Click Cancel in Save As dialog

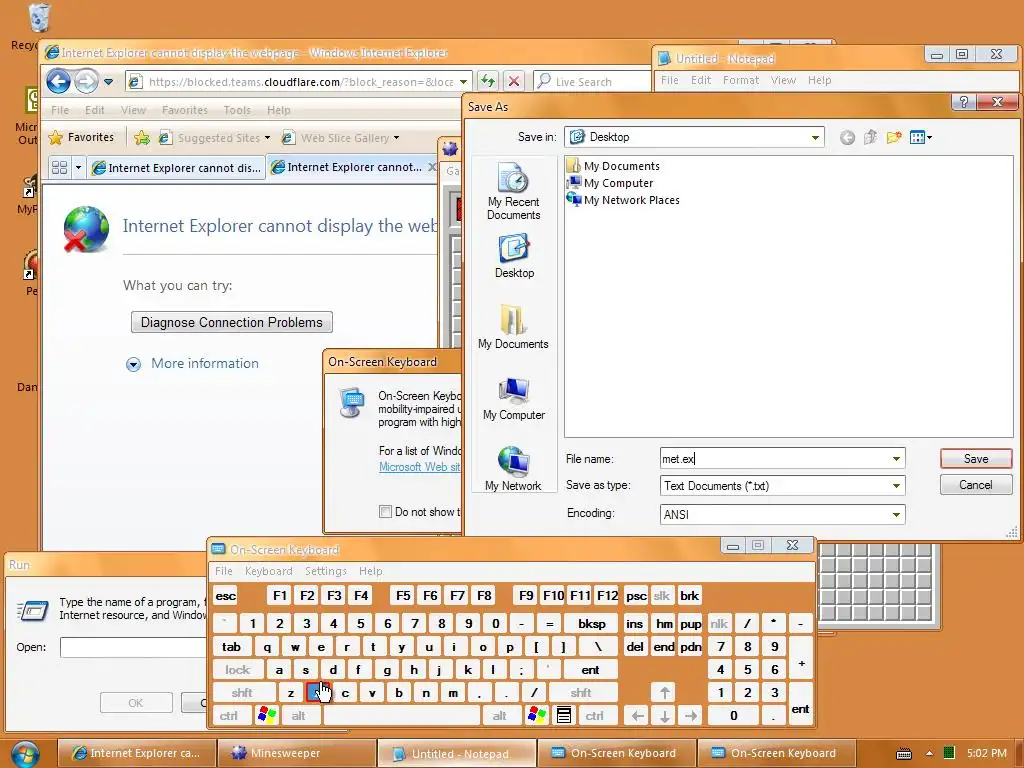coord(976,485)
